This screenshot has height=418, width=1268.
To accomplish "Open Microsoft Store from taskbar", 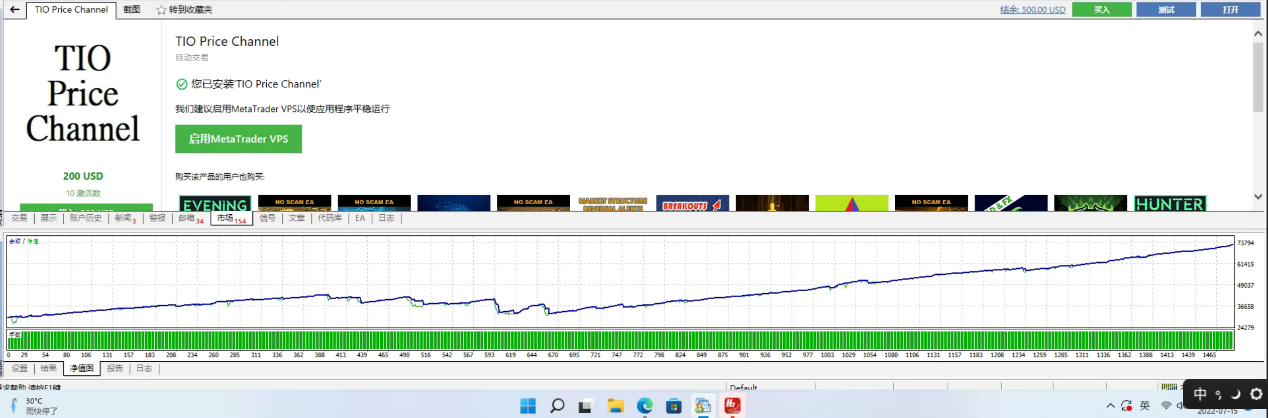I will pyautogui.click(x=674, y=406).
